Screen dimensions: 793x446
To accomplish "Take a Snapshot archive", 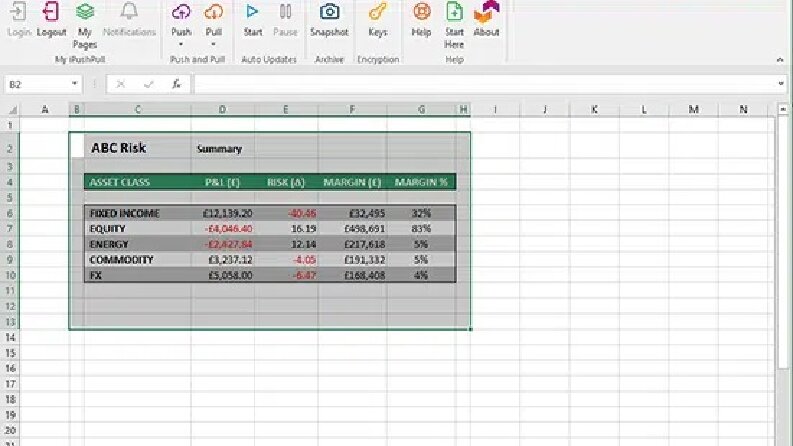I will (x=329, y=12).
